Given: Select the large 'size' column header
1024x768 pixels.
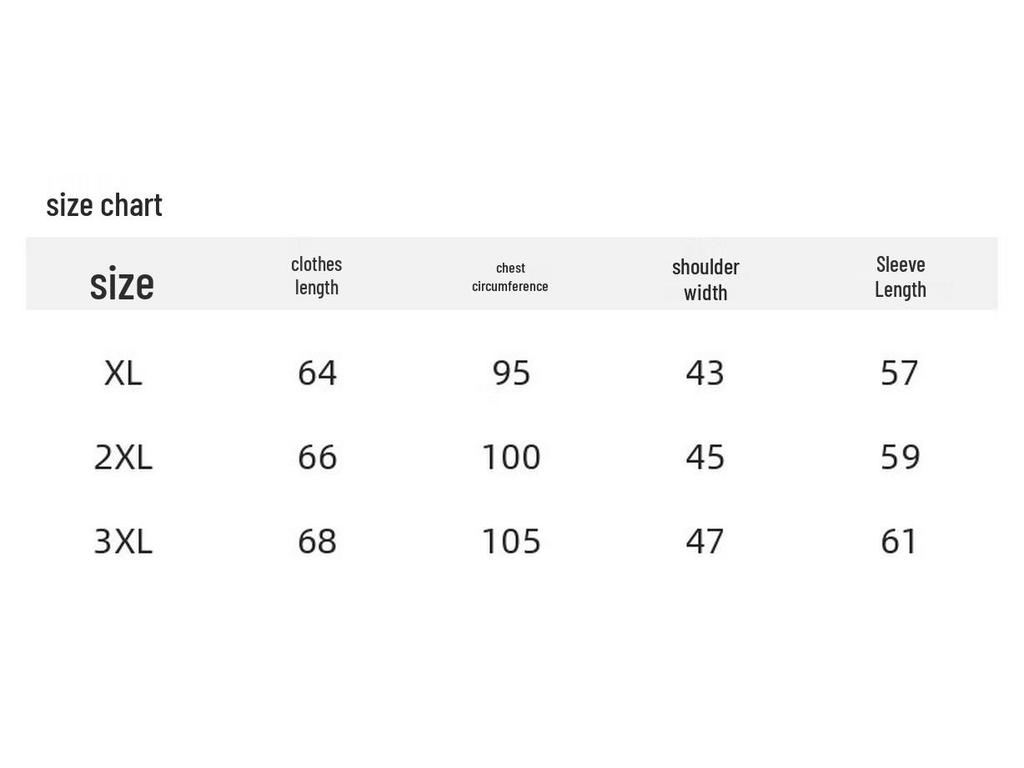Looking at the screenshot, I should [x=122, y=282].
